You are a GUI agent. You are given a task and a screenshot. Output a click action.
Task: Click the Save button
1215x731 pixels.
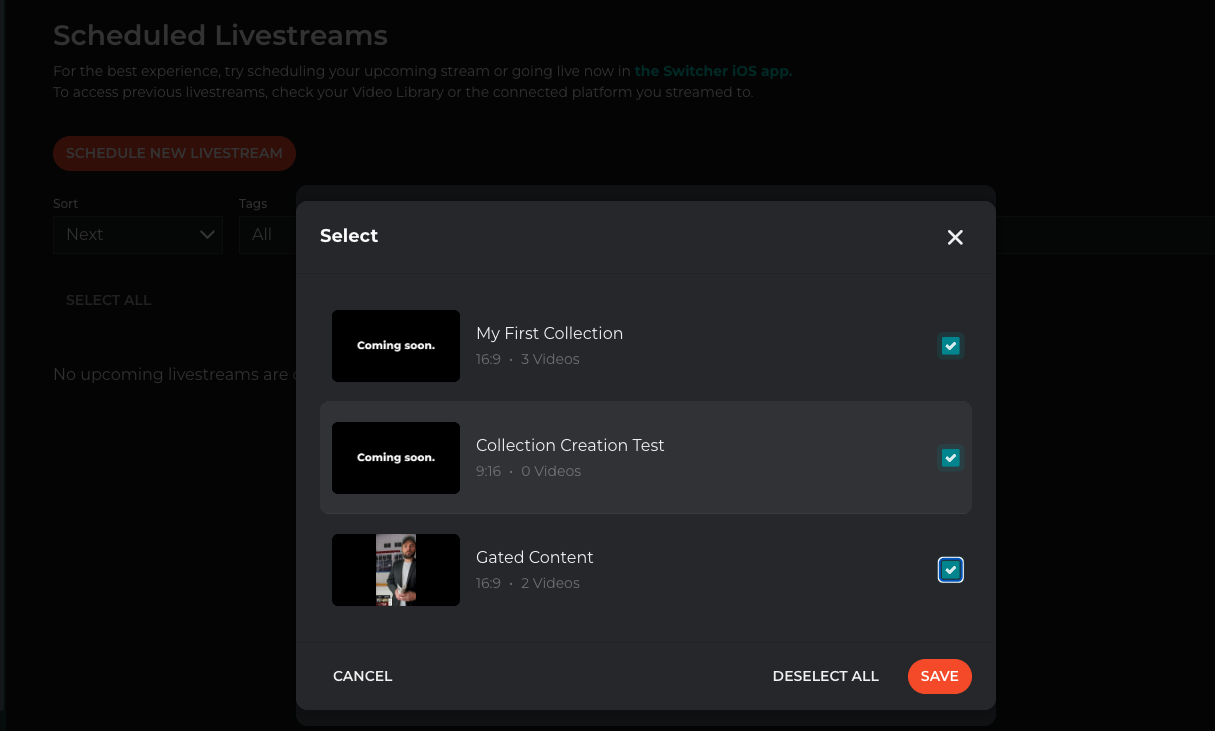coord(940,676)
